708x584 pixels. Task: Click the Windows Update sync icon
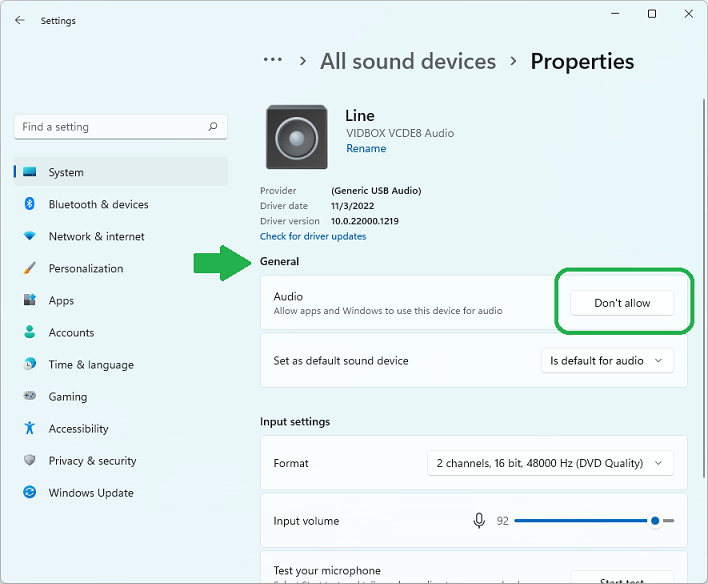point(30,493)
